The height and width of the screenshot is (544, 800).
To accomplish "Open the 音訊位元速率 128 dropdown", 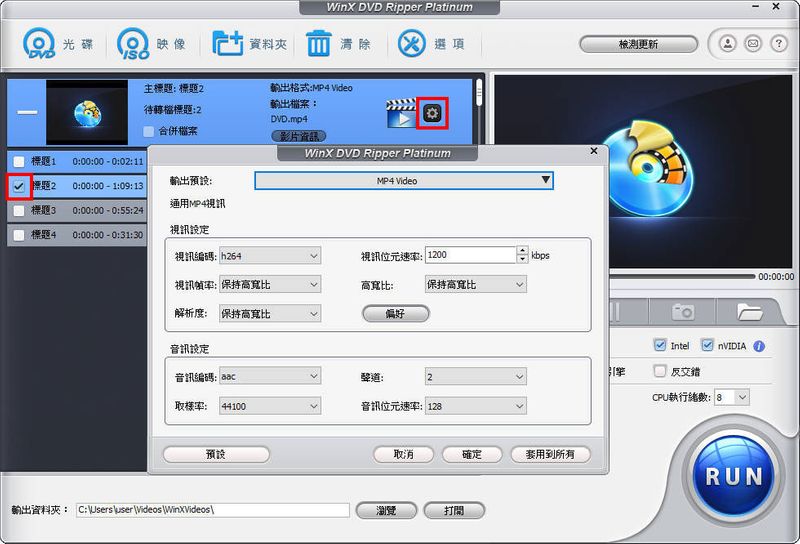I will [476, 406].
